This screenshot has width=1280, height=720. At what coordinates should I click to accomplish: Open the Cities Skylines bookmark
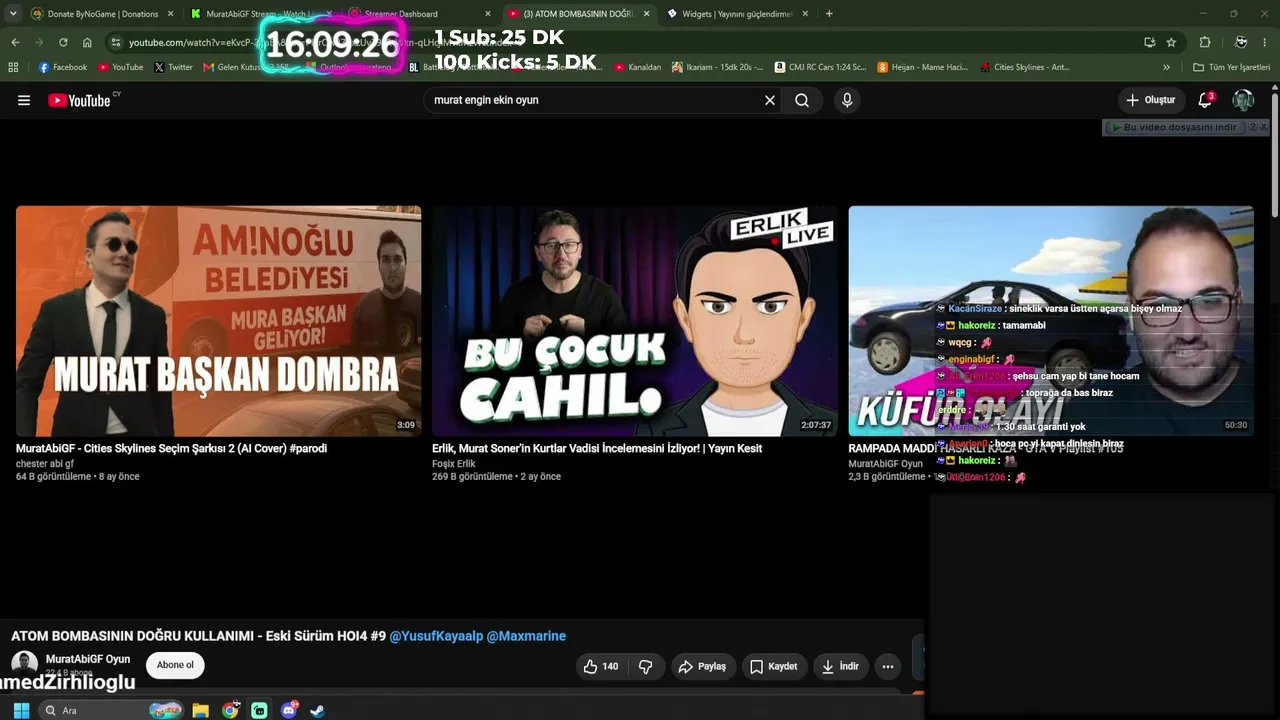point(1025,67)
